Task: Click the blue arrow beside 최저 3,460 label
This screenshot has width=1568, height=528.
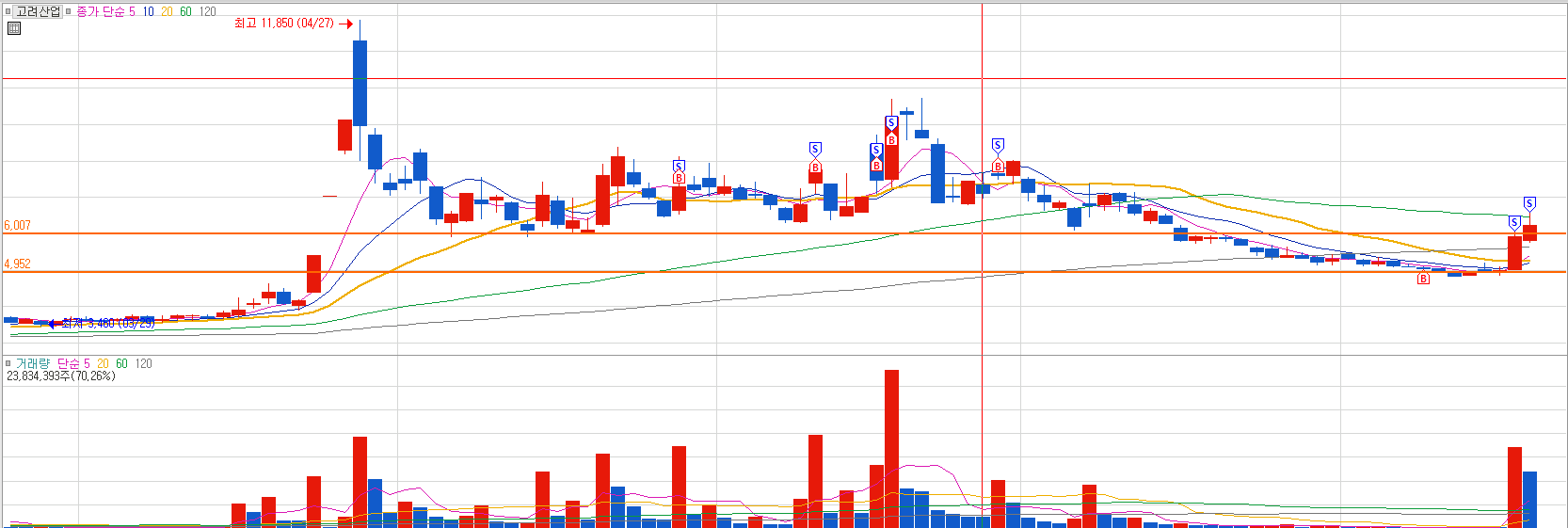Action: (x=54, y=323)
